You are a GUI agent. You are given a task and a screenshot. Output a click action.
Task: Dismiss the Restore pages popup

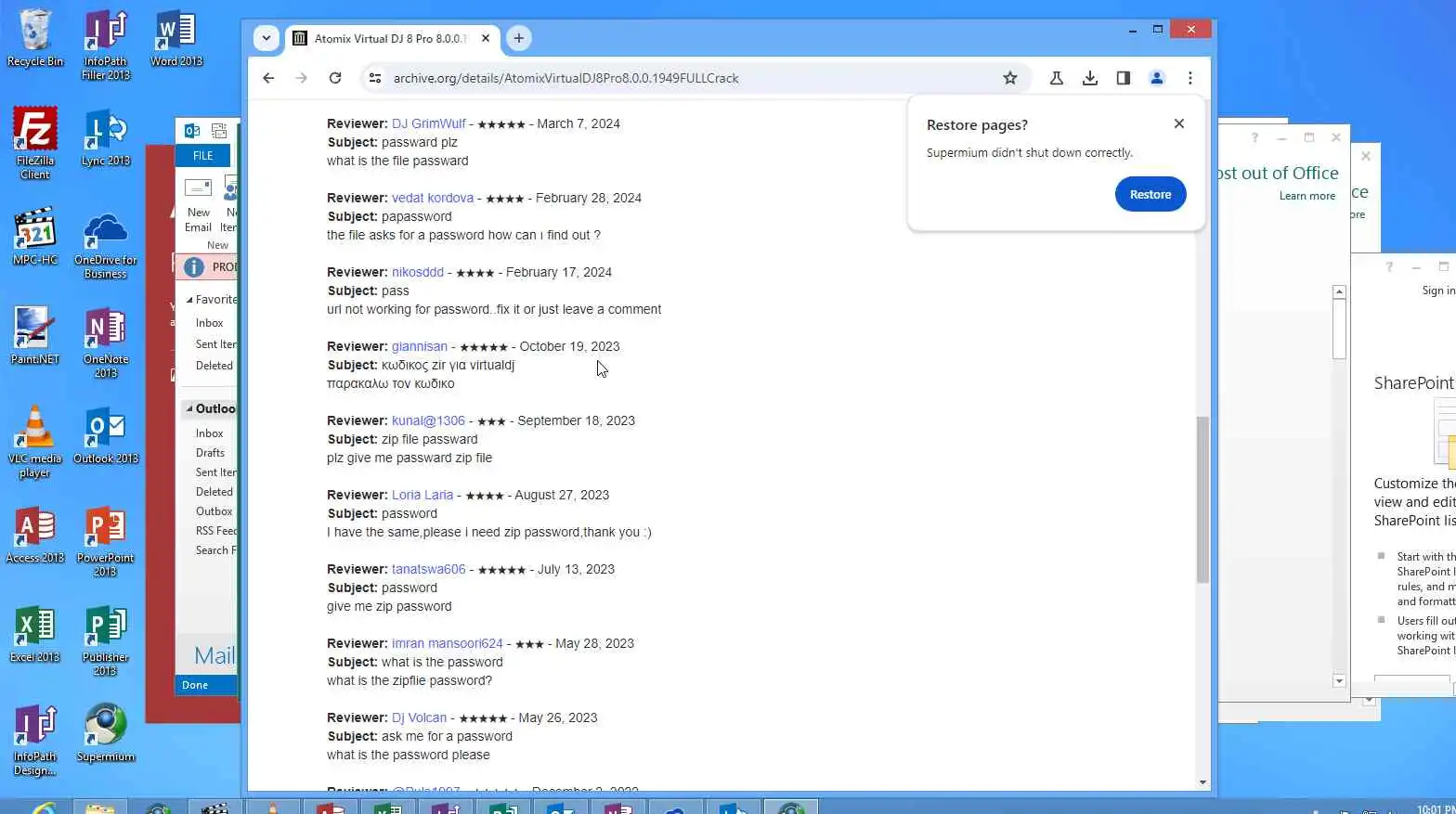pyautogui.click(x=1179, y=123)
